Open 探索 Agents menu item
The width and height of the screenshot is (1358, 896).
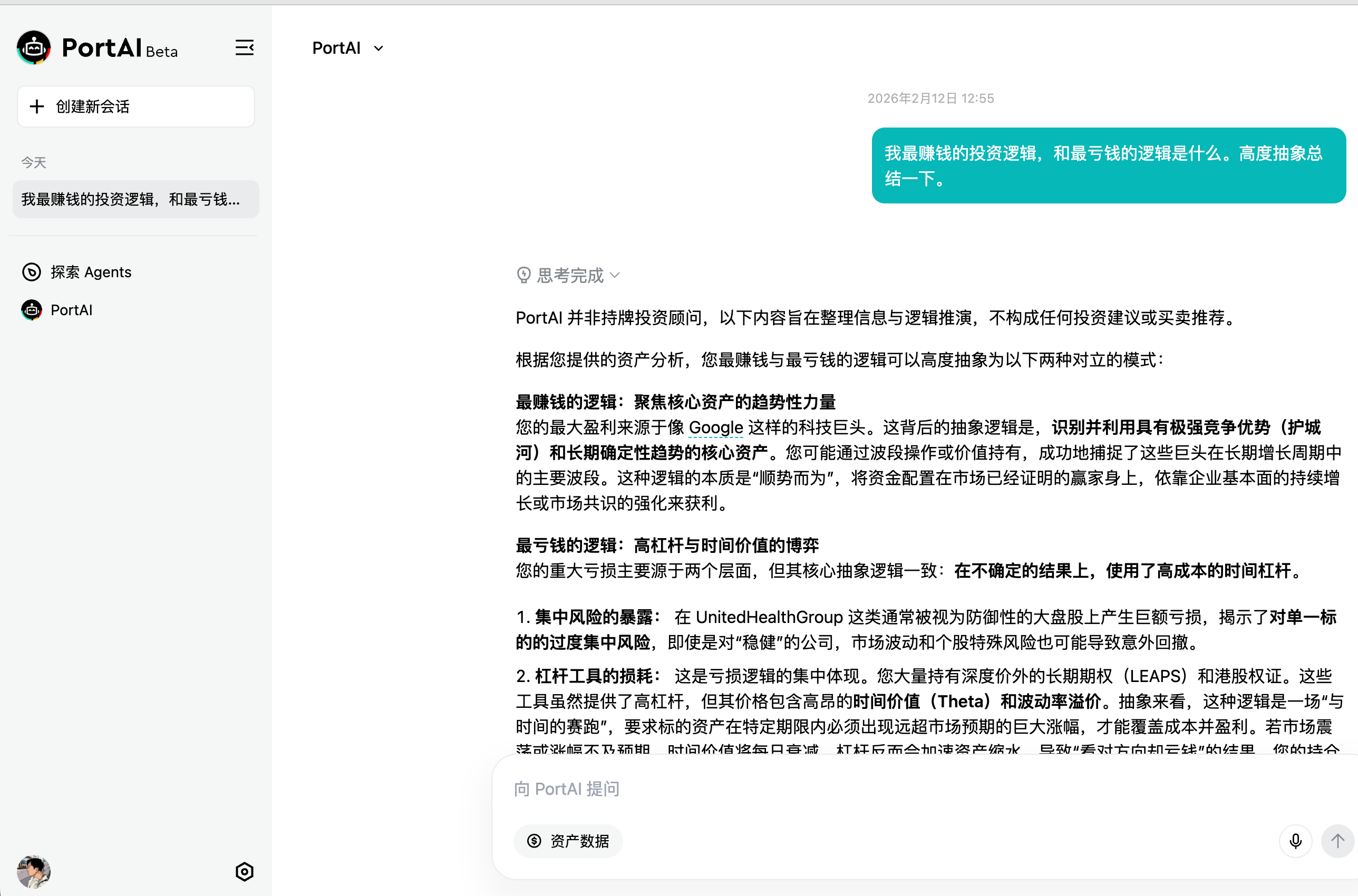[91, 272]
